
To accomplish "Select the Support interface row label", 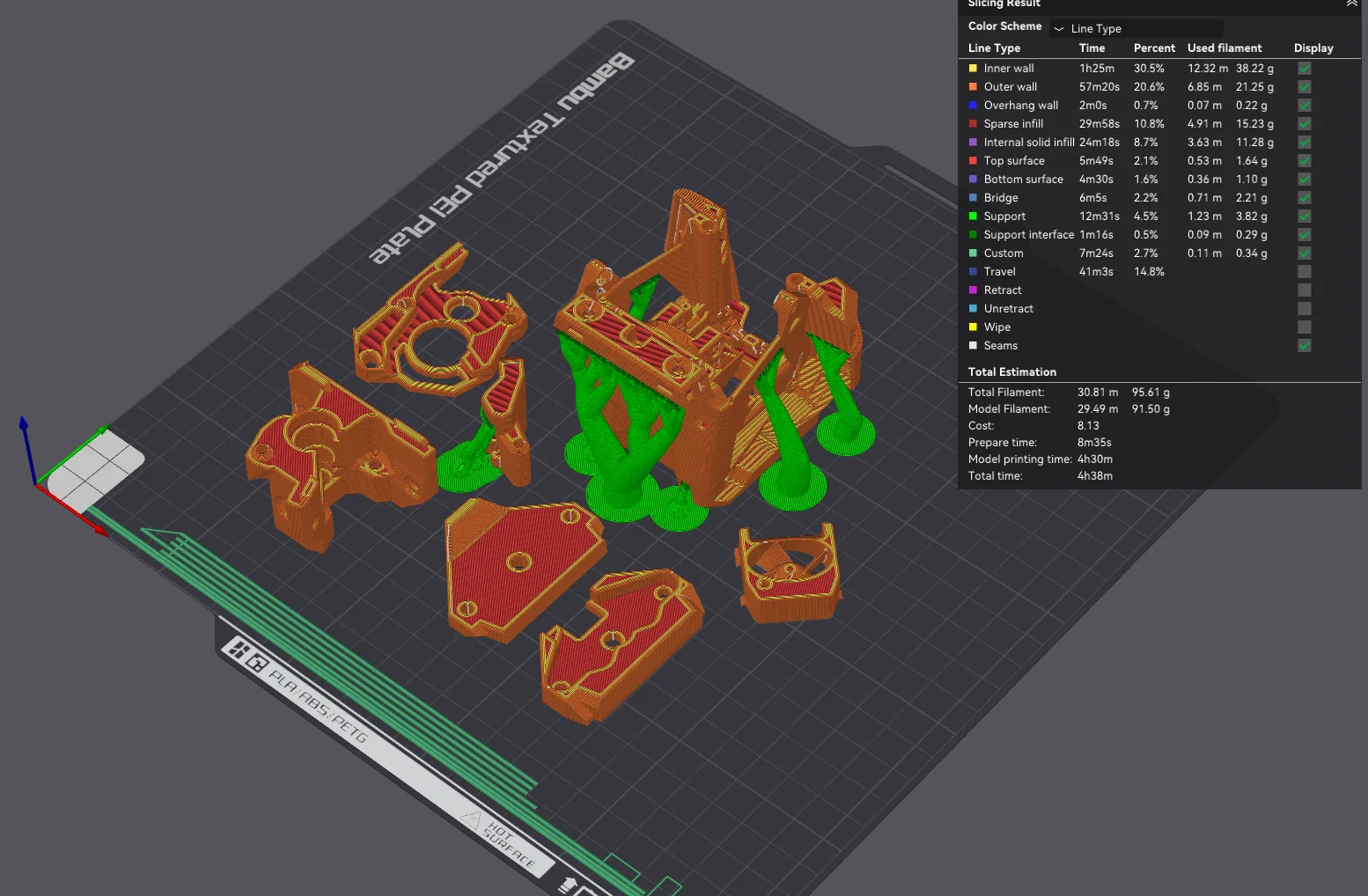I will pyautogui.click(x=1029, y=234).
